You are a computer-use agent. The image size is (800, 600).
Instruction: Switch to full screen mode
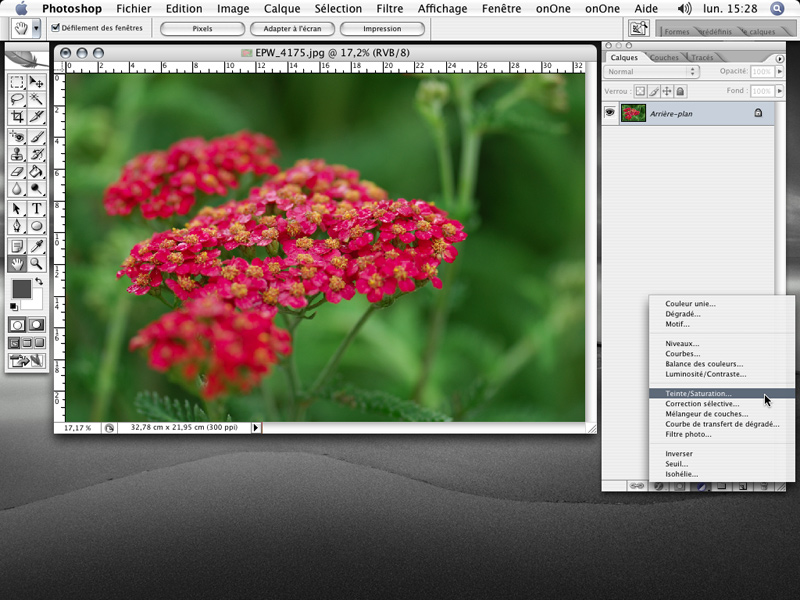[39, 343]
